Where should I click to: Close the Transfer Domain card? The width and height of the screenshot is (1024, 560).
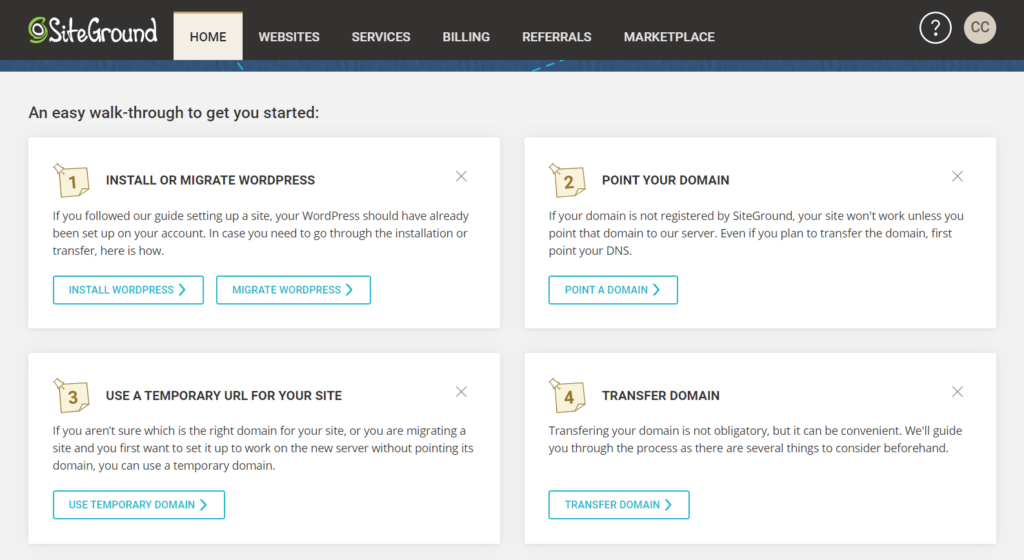(957, 392)
